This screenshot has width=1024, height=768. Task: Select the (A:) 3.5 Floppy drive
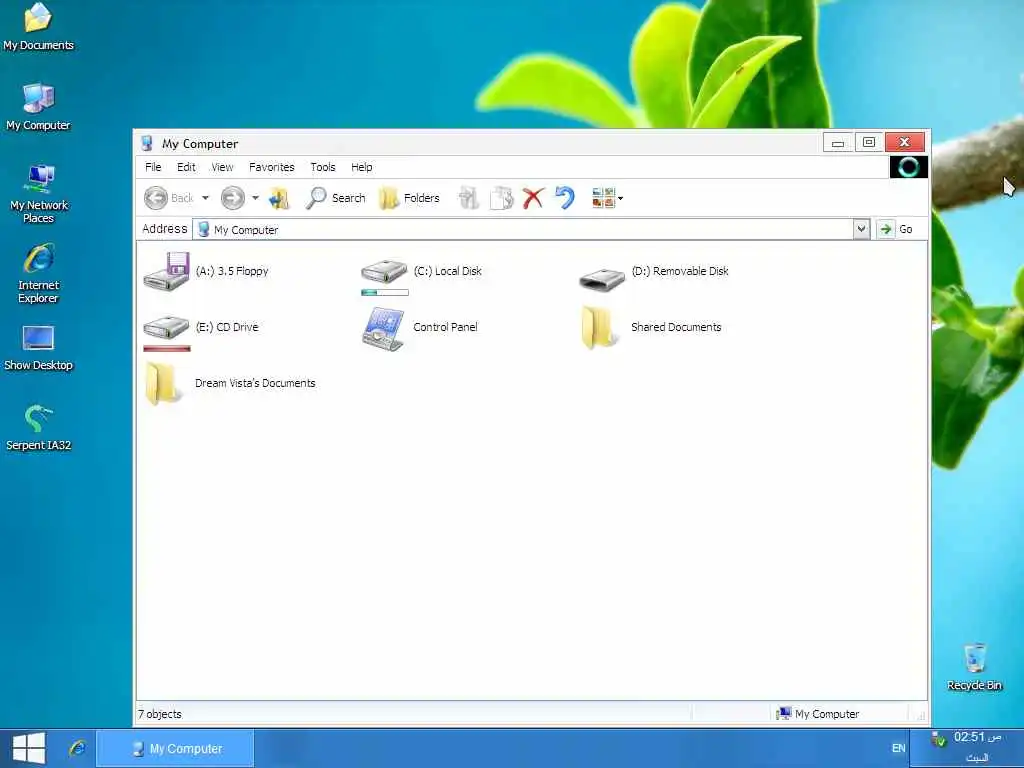(206, 271)
